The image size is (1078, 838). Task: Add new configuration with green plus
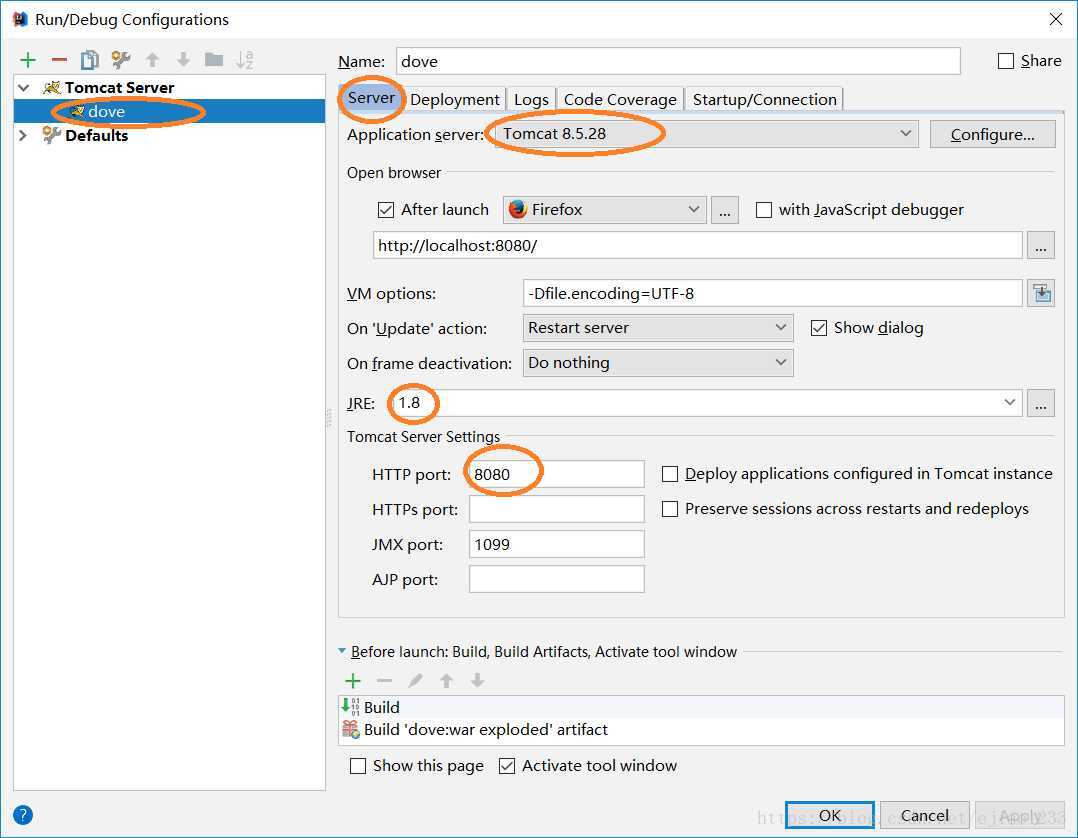pyautogui.click(x=28, y=60)
